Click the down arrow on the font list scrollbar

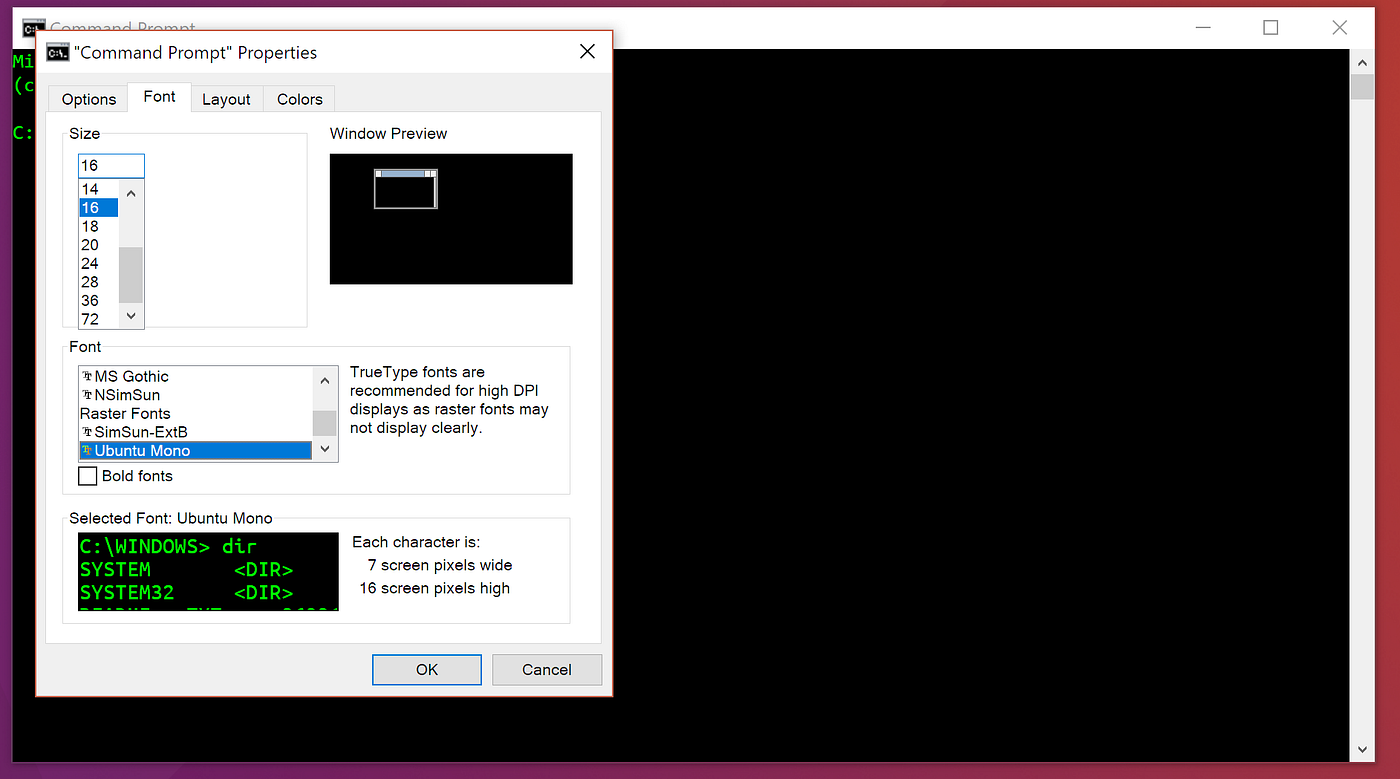(x=324, y=449)
